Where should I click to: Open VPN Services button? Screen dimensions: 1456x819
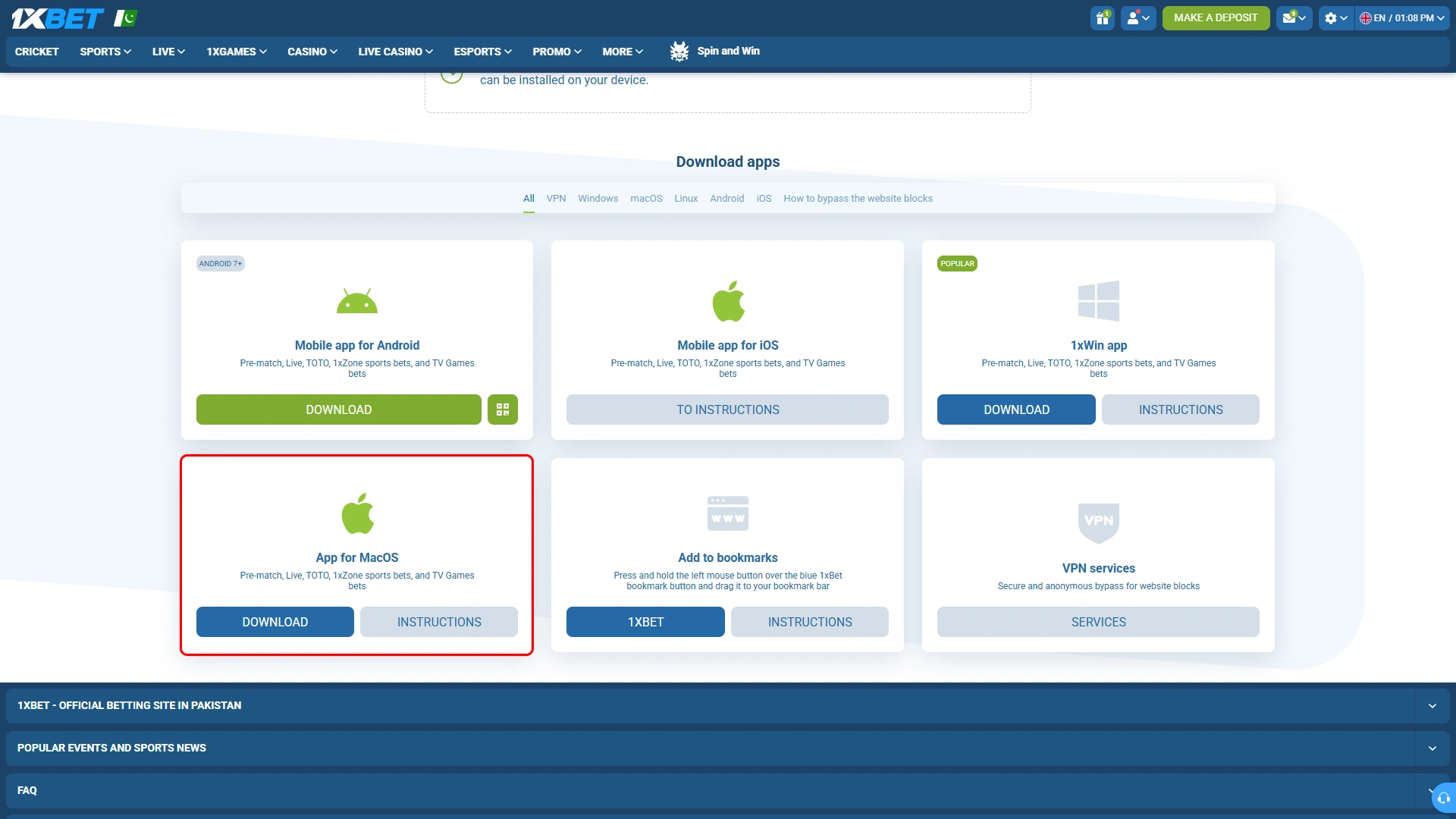pyautogui.click(x=1099, y=622)
